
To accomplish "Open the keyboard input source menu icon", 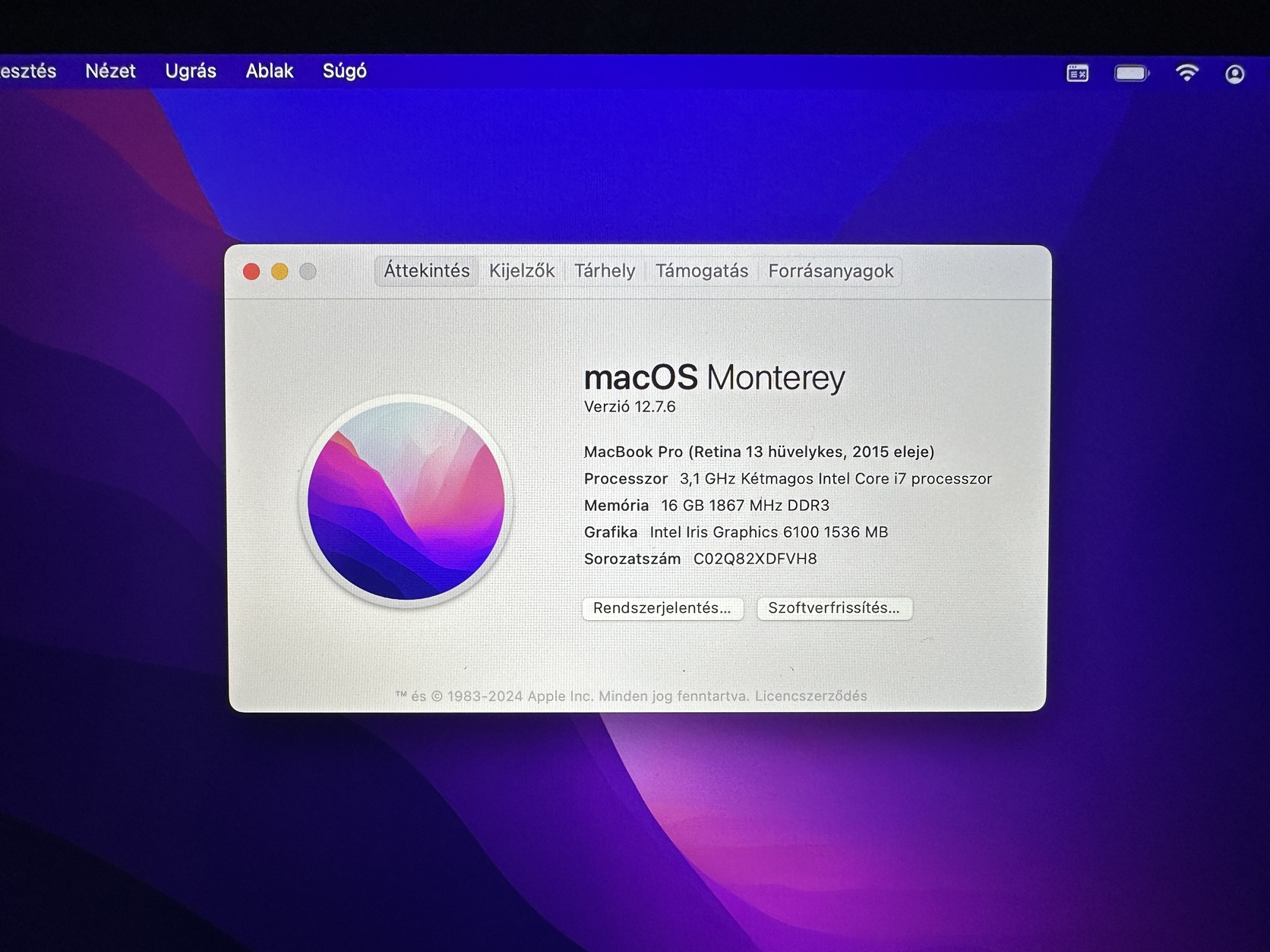I will coord(1077,73).
